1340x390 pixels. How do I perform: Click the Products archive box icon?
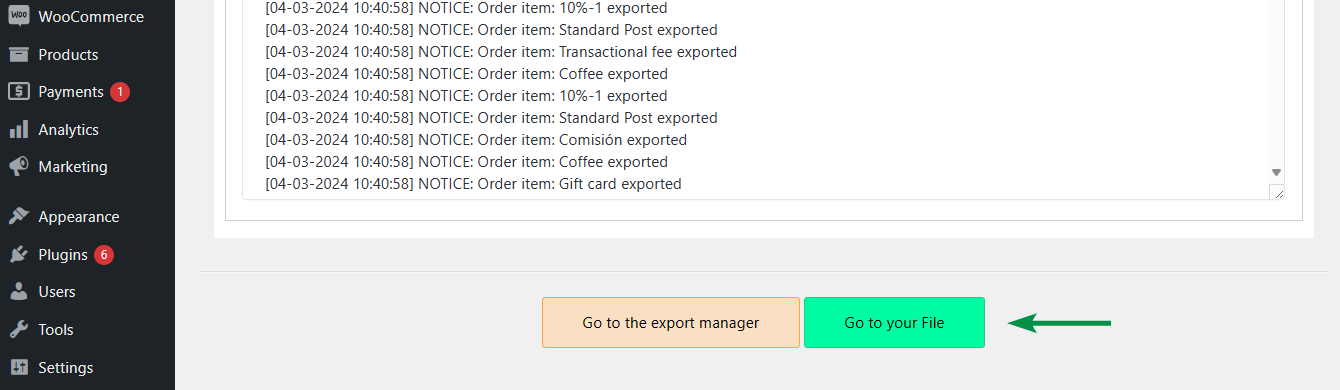click(x=18, y=54)
